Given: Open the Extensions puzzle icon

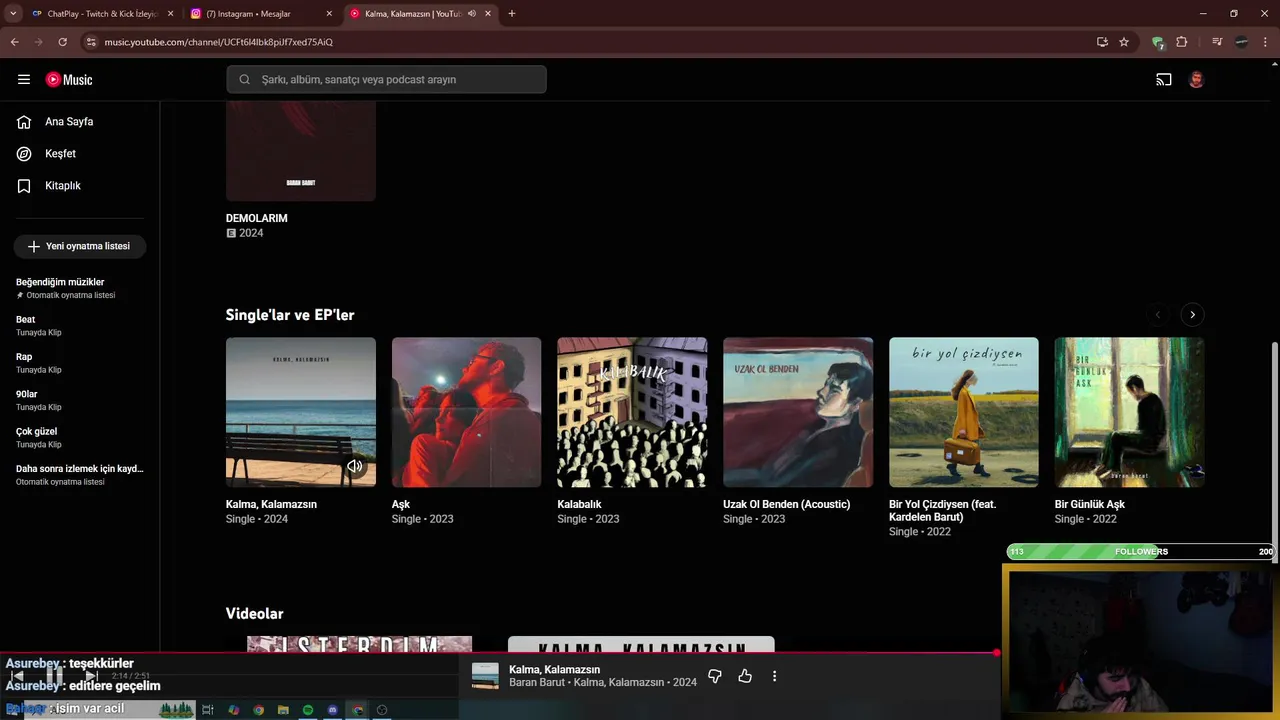Looking at the screenshot, I should click(x=1182, y=42).
